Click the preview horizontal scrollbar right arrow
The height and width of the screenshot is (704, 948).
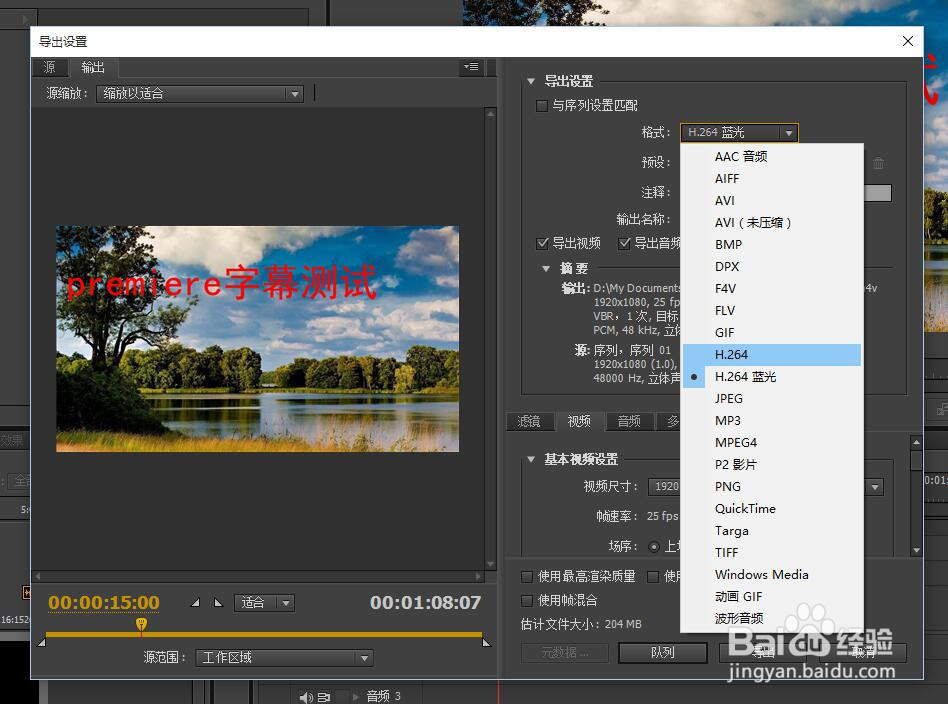479,576
